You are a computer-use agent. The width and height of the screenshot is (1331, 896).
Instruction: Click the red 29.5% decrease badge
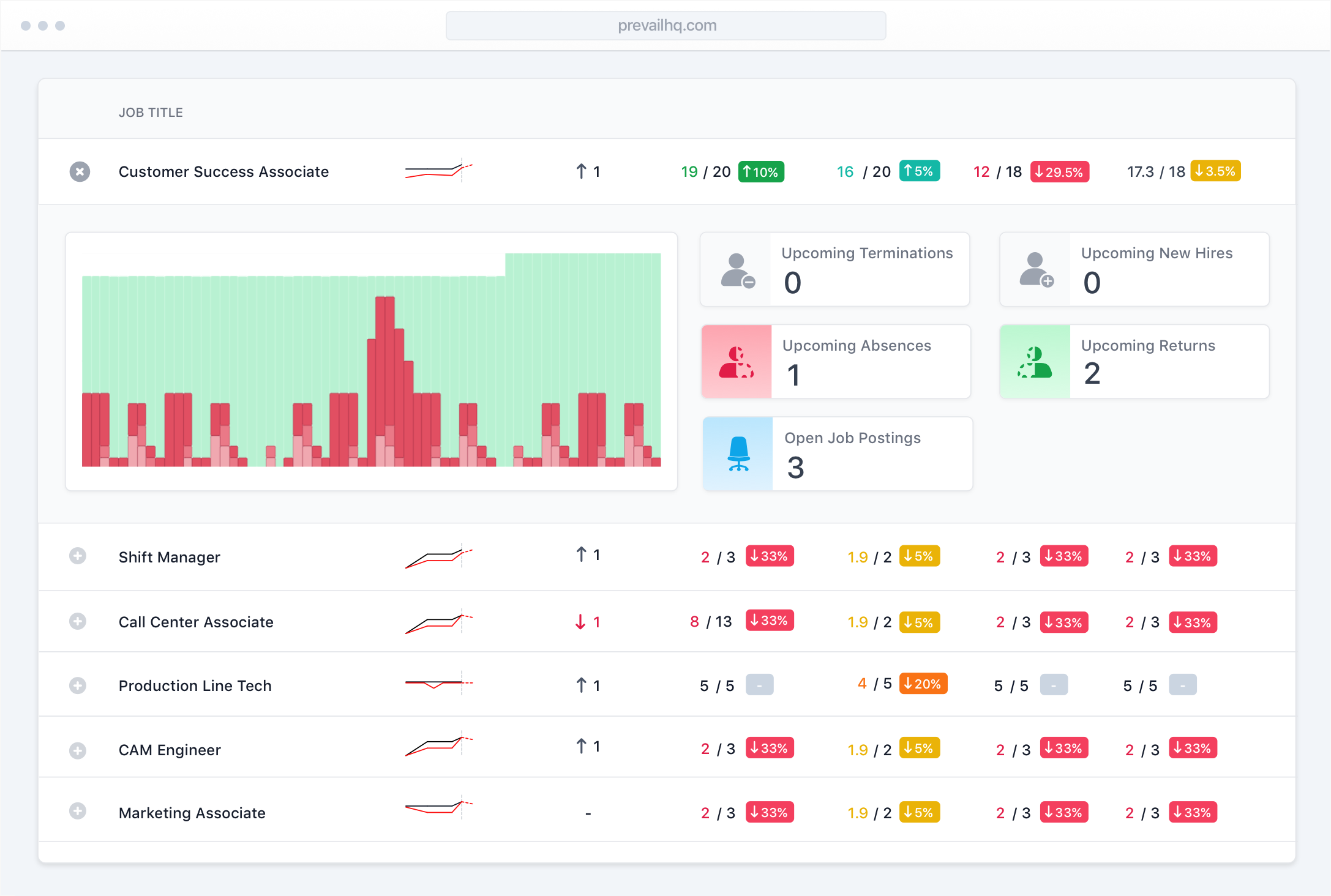tap(1059, 172)
